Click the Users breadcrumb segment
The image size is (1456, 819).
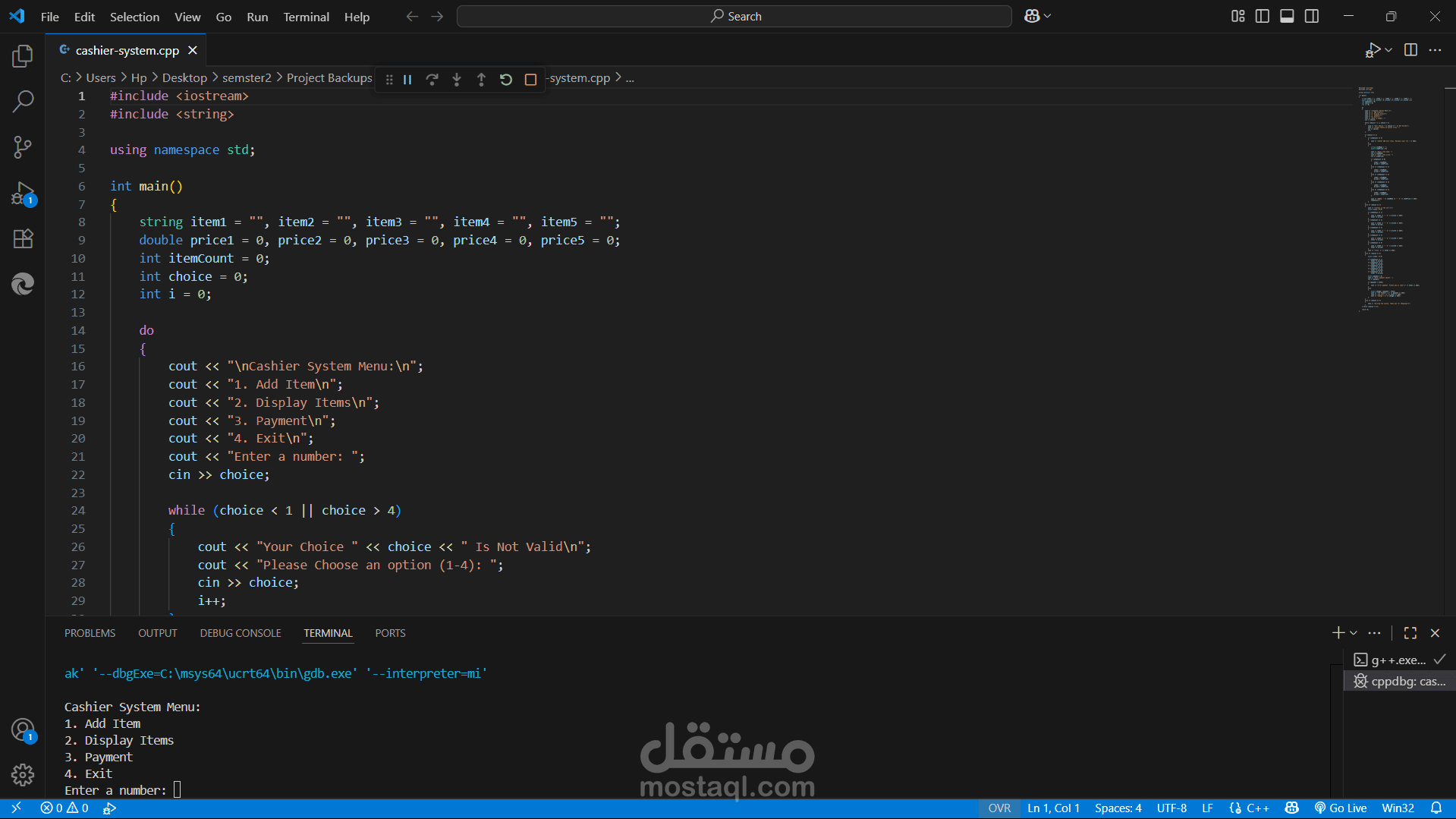(x=101, y=78)
